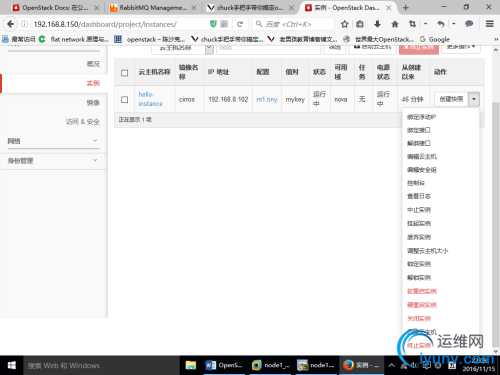Click the QR code icon in address bar
The width and height of the screenshot is (500, 375).
pyautogui.click(x=224, y=24)
